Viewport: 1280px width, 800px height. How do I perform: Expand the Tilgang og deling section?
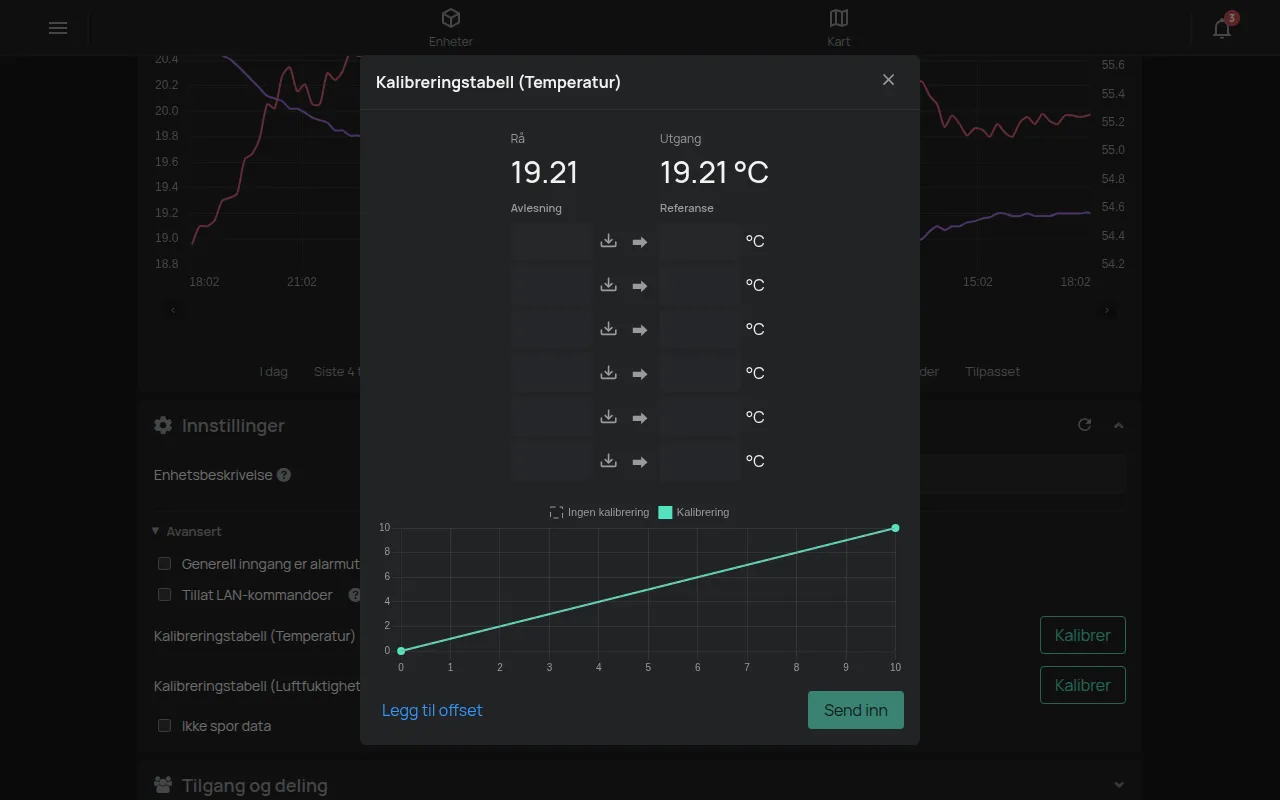click(1119, 785)
